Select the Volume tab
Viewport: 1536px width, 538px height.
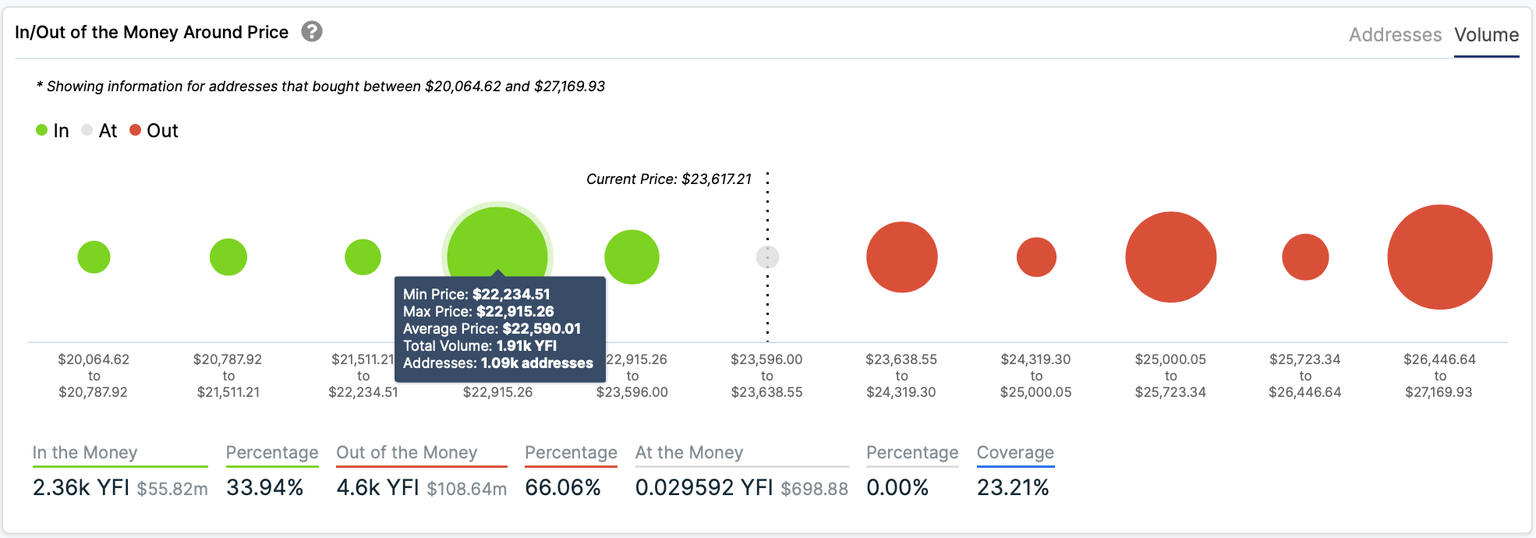[1486, 35]
